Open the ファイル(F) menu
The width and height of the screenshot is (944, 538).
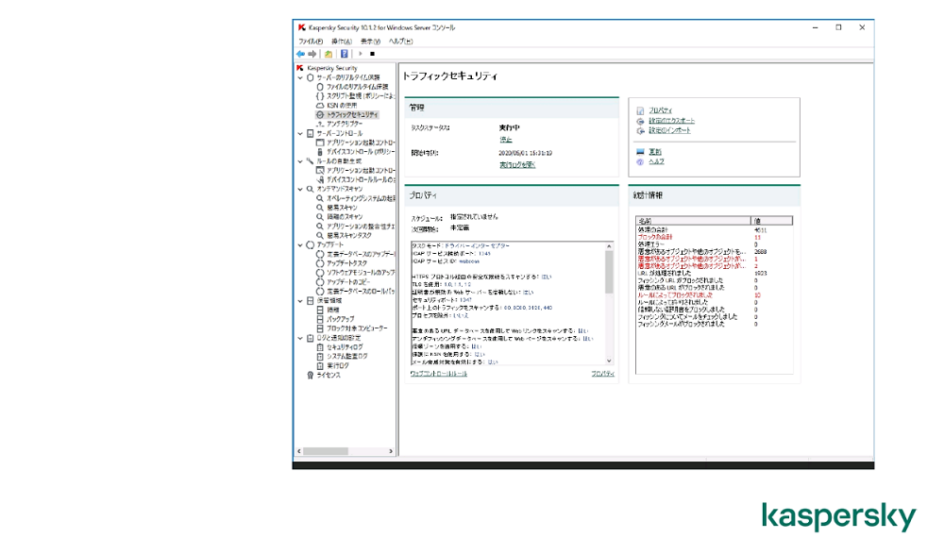point(311,42)
